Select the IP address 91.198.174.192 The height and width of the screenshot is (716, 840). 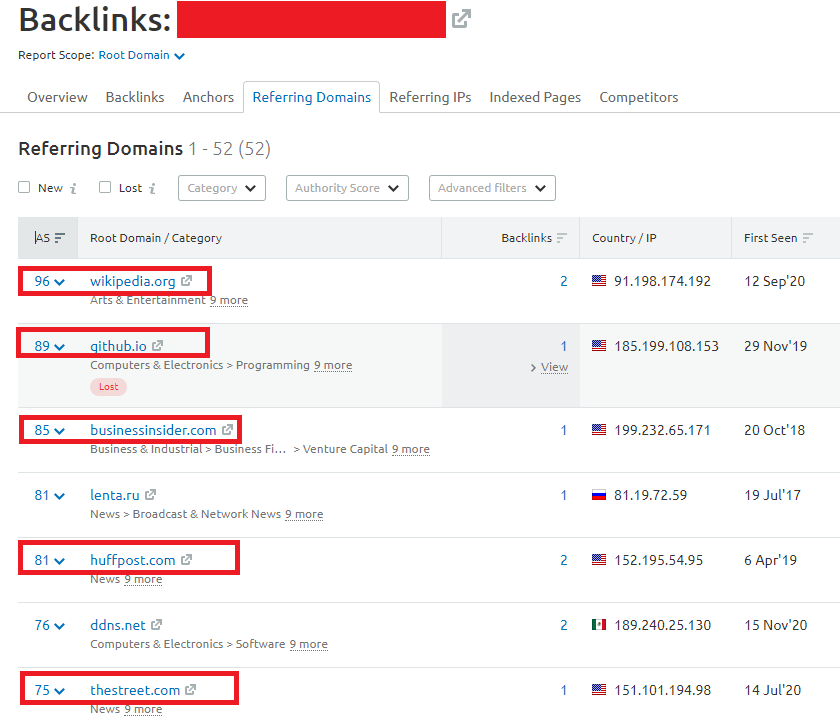tap(662, 281)
